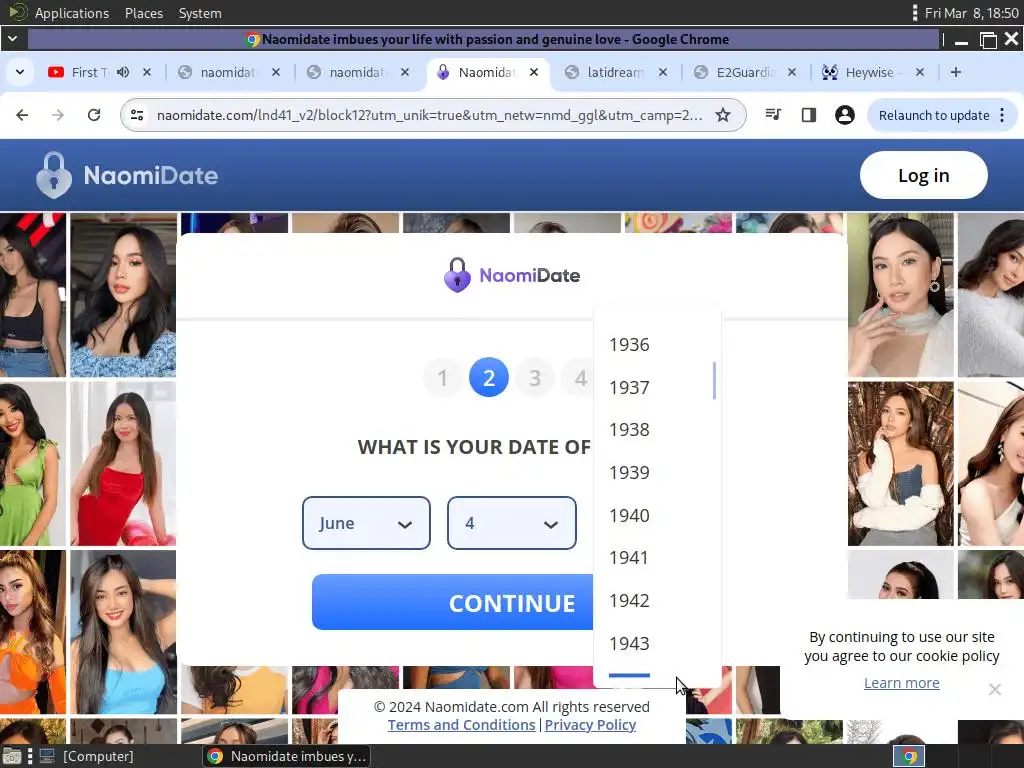Close the Heywise tab
Viewport: 1024px width, 768px height.
click(x=920, y=72)
